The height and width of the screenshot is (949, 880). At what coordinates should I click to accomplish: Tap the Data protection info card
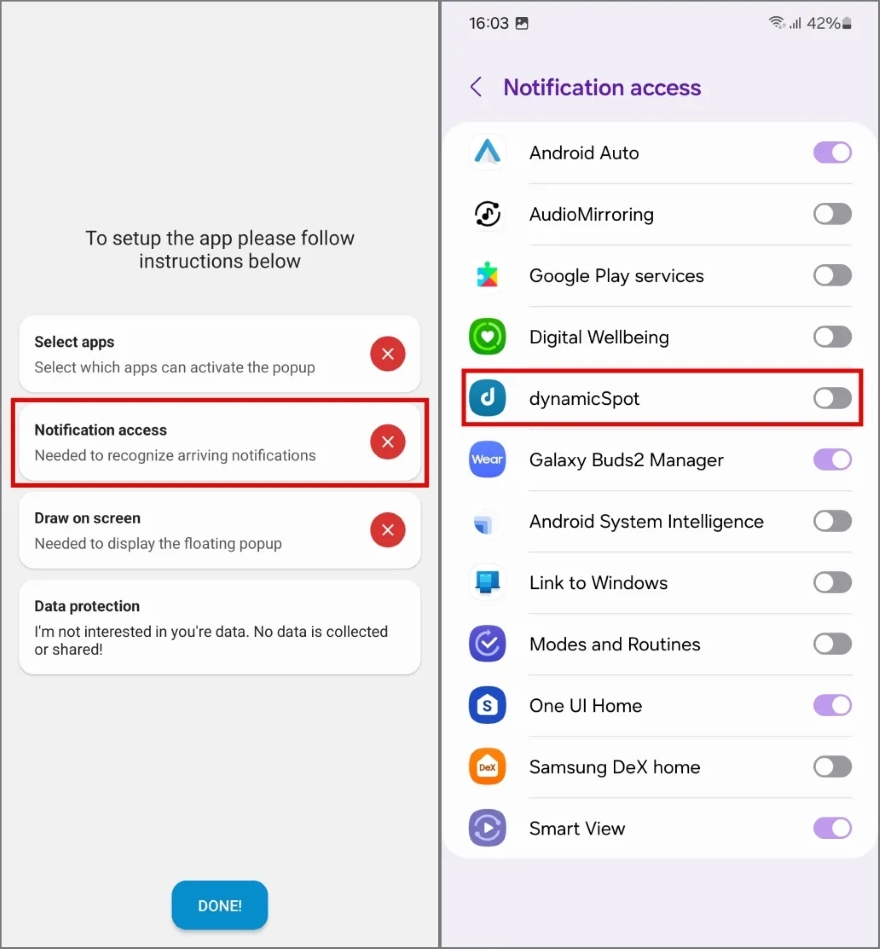tap(219, 626)
